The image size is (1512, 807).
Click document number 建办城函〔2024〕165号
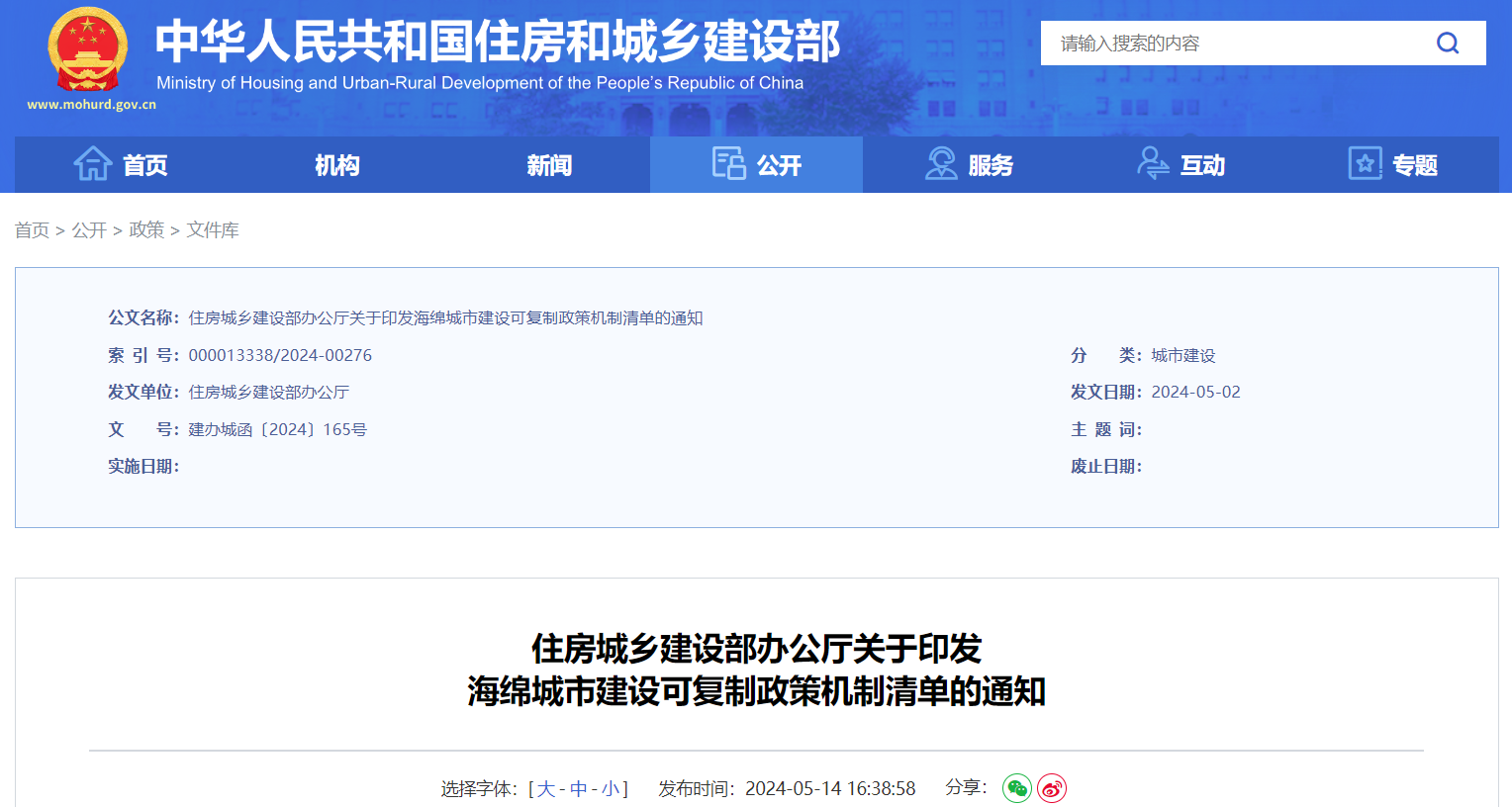pos(278,429)
